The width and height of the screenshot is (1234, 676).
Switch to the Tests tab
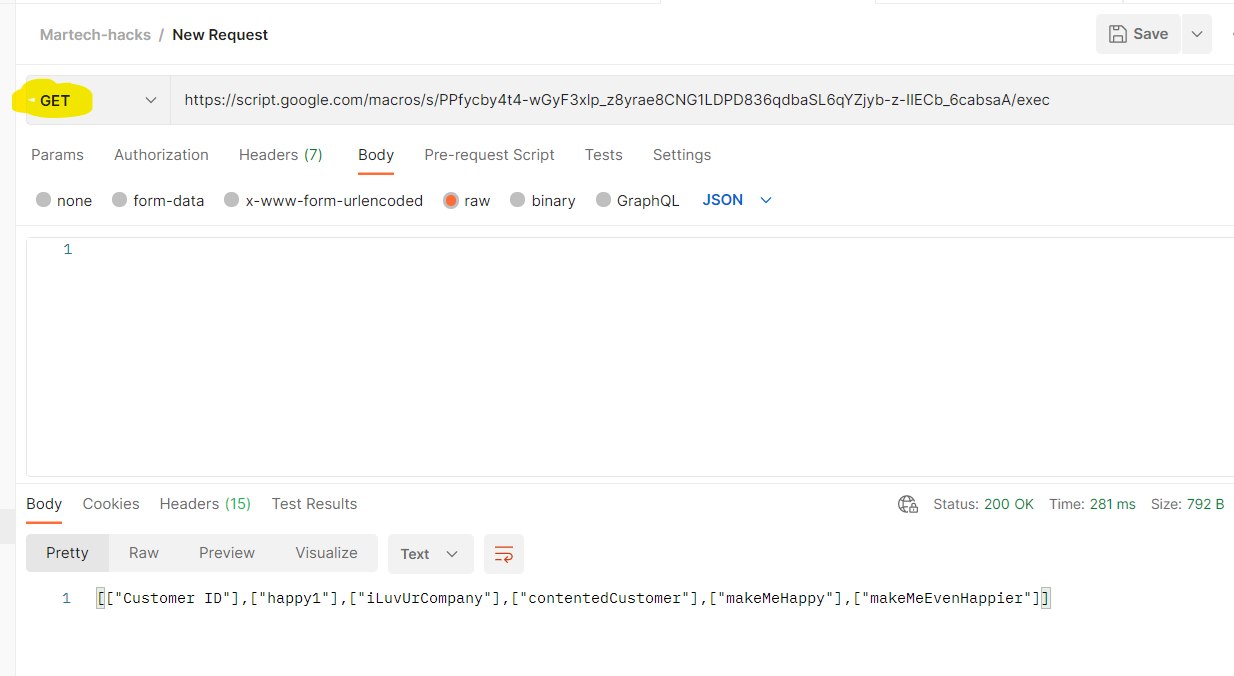click(x=604, y=155)
